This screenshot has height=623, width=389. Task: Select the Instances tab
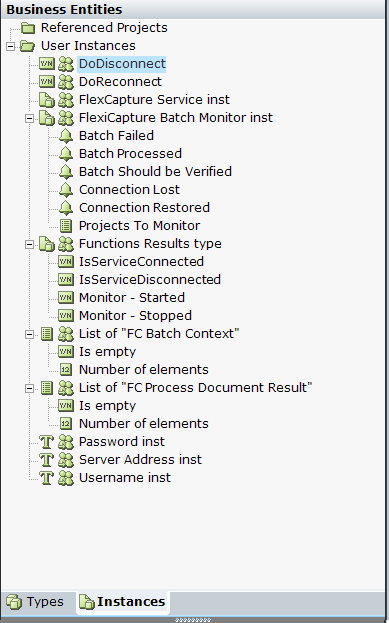(122, 602)
